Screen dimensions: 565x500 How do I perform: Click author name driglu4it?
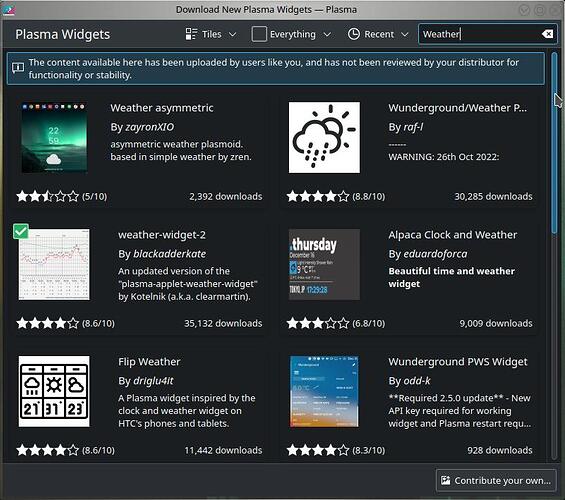click(153, 381)
